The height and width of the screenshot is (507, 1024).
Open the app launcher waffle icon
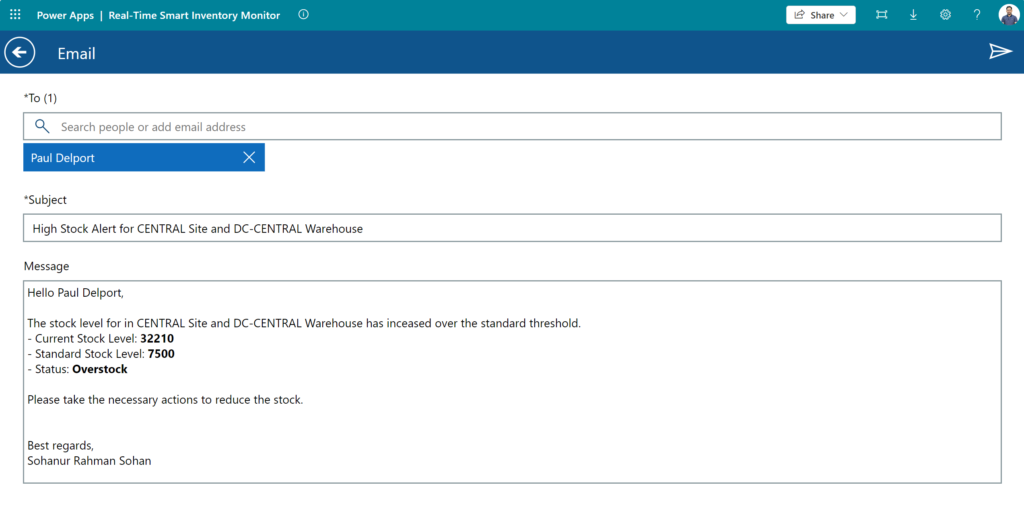coord(15,14)
